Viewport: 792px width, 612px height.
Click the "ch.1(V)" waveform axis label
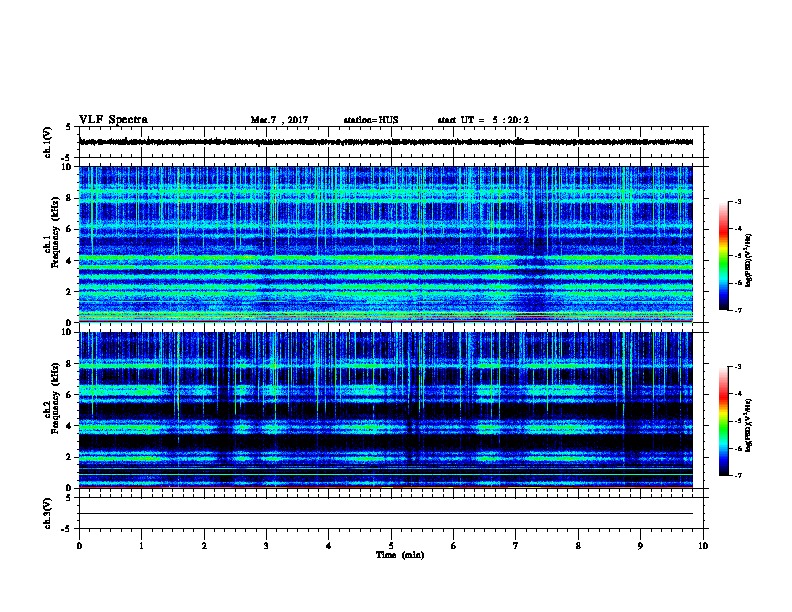point(47,142)
